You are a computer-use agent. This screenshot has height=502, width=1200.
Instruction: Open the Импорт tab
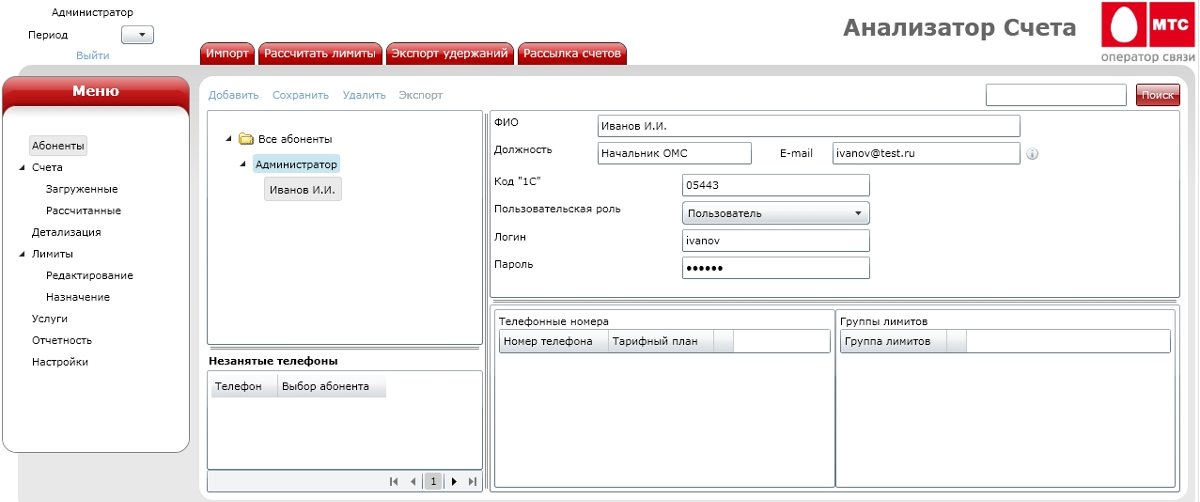pos(227,54)
